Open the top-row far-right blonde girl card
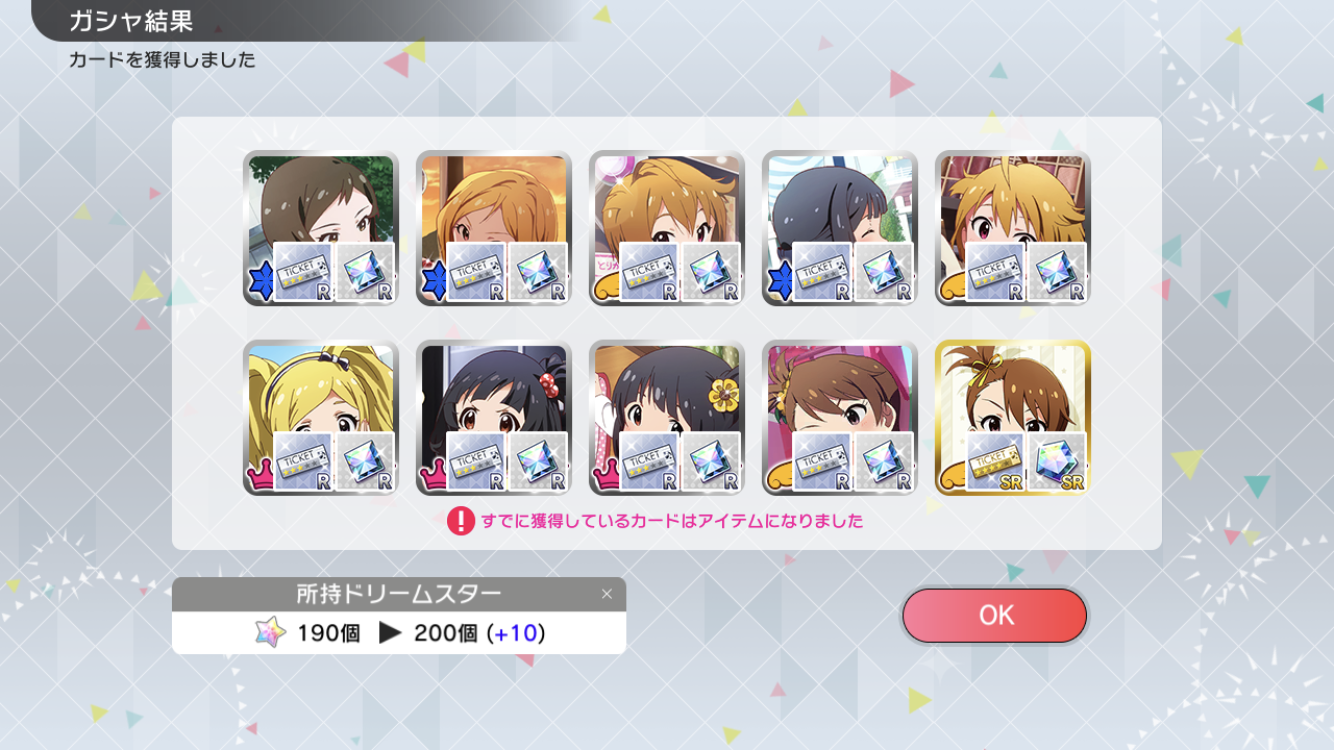The image size is (1334, 750). click(x=1013, y=228)
